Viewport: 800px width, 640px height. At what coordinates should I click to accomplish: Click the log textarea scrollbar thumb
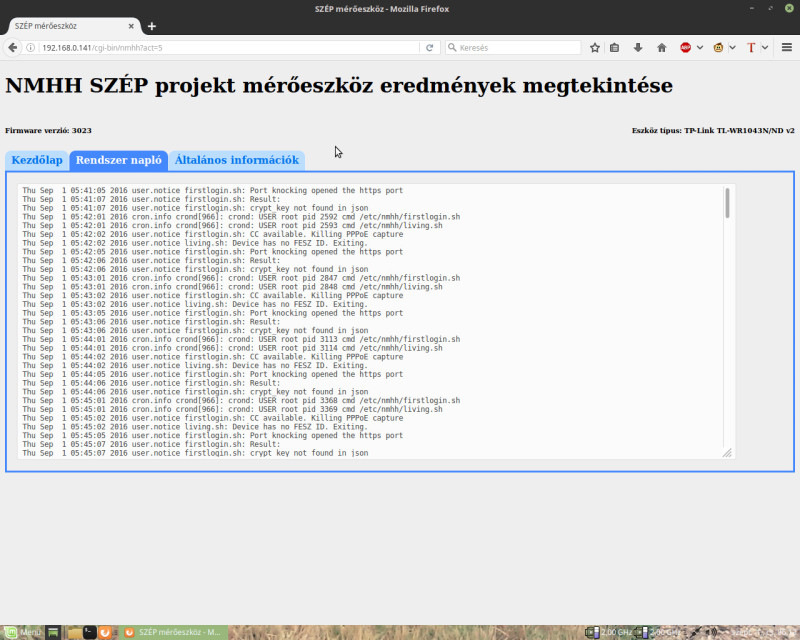point(727,203)
